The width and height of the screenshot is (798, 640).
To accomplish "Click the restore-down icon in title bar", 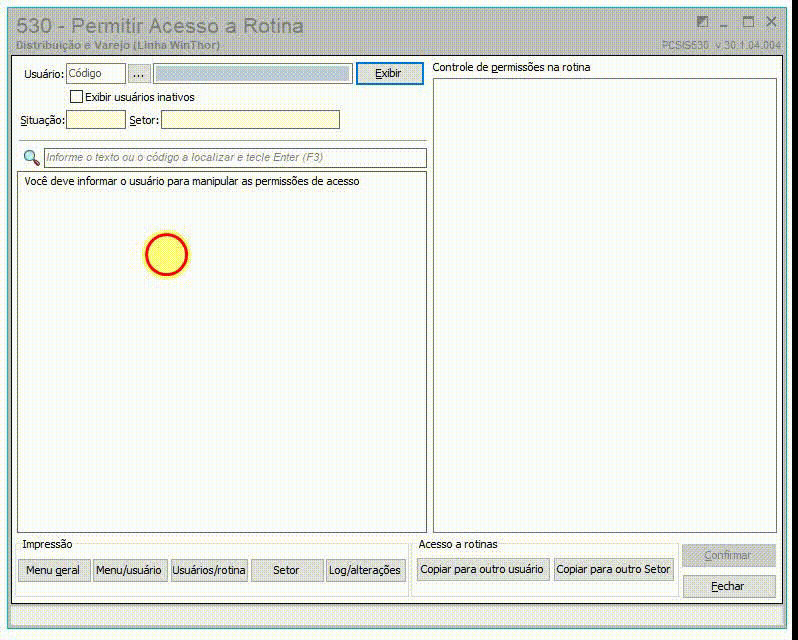I will 702,22.
